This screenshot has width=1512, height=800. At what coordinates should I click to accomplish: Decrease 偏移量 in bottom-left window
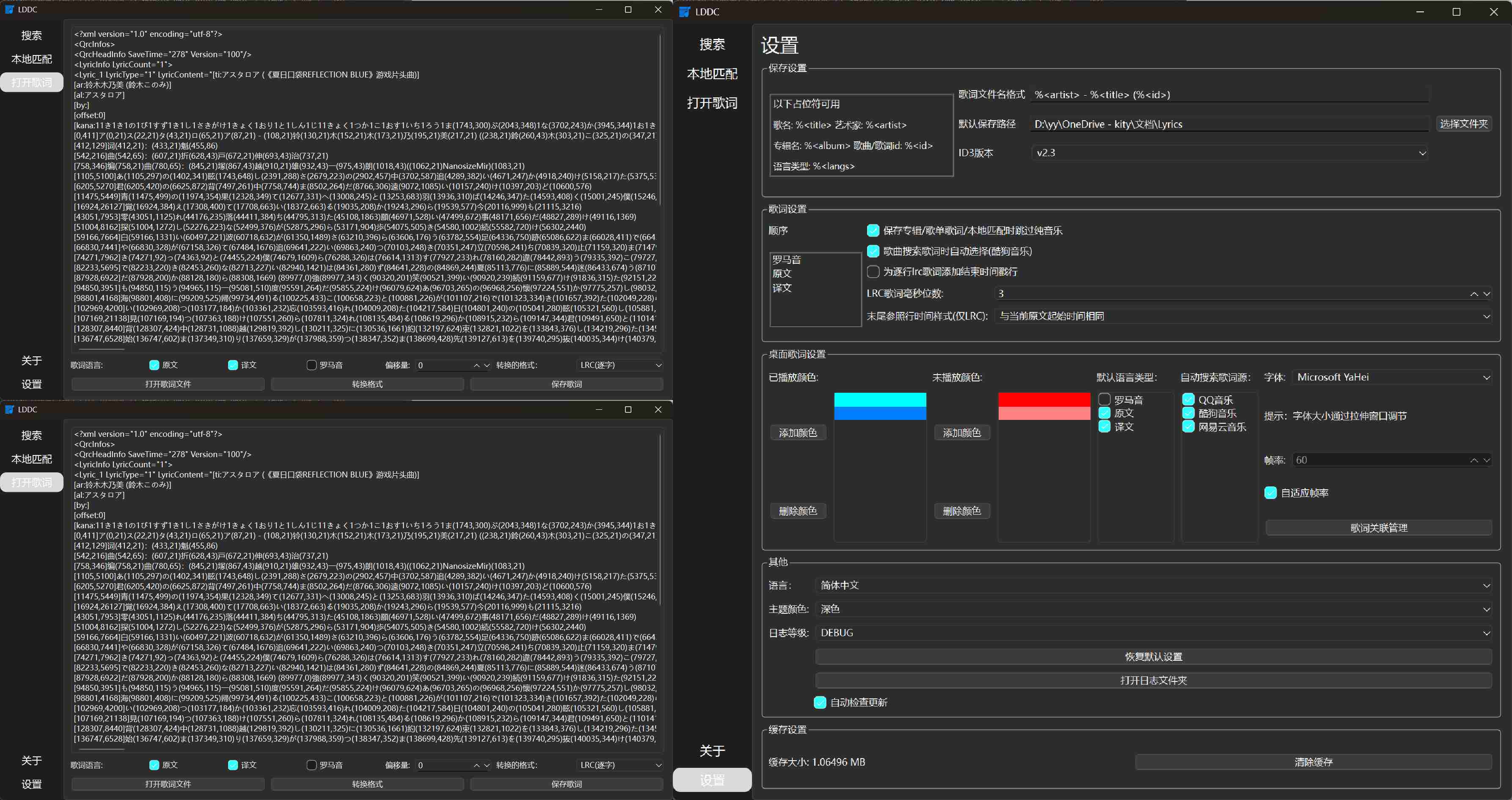coord(487,765)
